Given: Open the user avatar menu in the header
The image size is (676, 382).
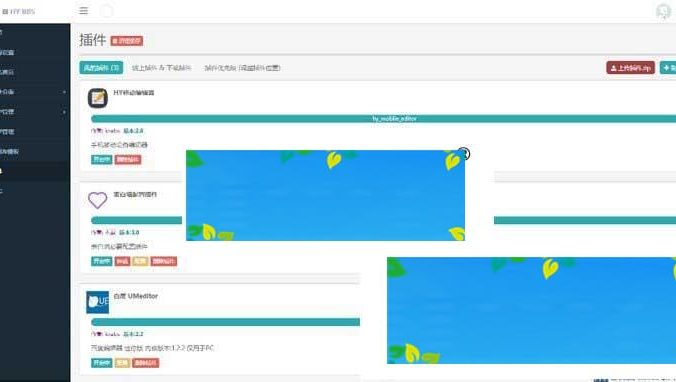Looking at the screenshot, I should pos(663,11).
